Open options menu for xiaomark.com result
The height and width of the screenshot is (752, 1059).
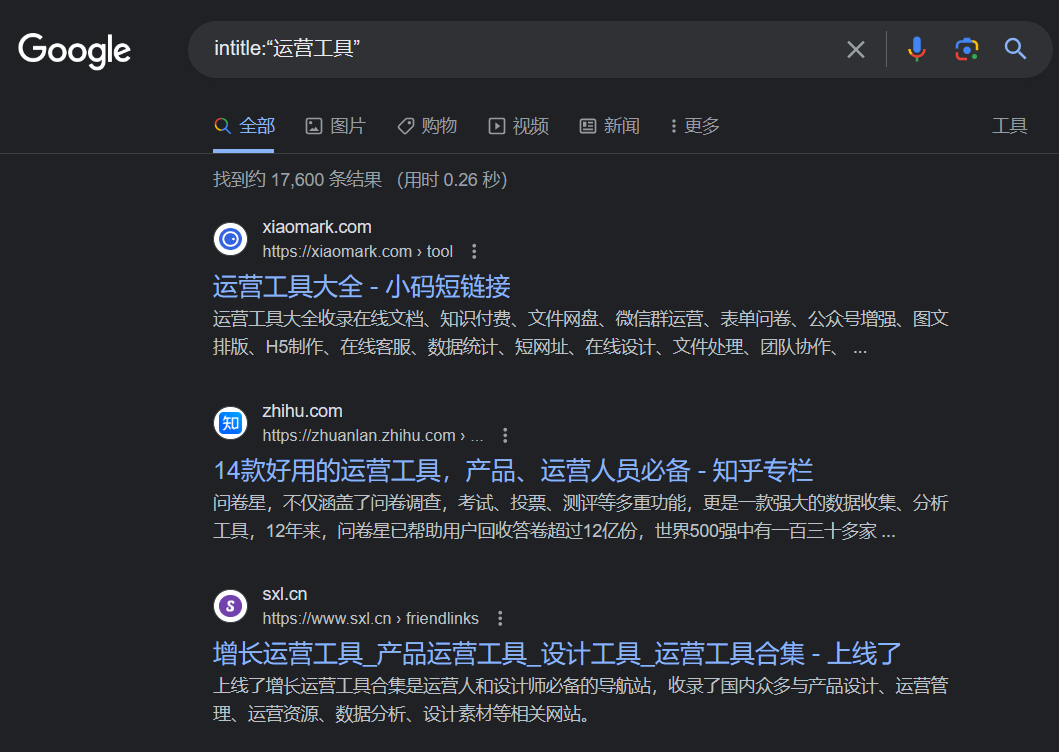(474, 251)
